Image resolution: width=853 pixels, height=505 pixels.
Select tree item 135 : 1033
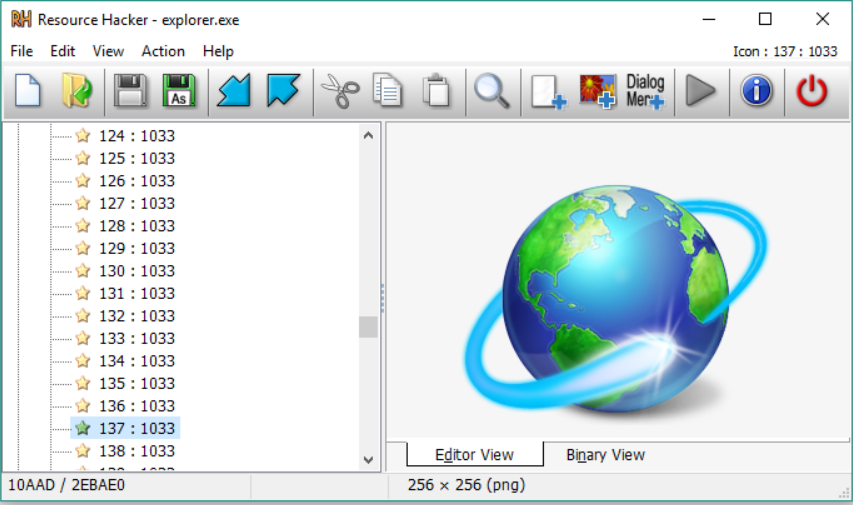pos(137,383)
